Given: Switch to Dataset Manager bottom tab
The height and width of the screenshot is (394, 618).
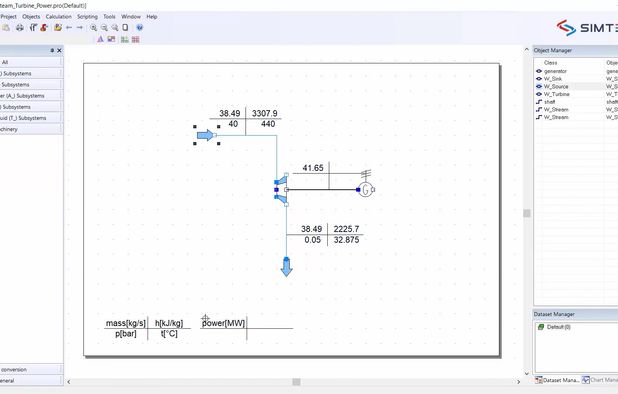Looking at the screenshot, I should [x=557, y=380].
